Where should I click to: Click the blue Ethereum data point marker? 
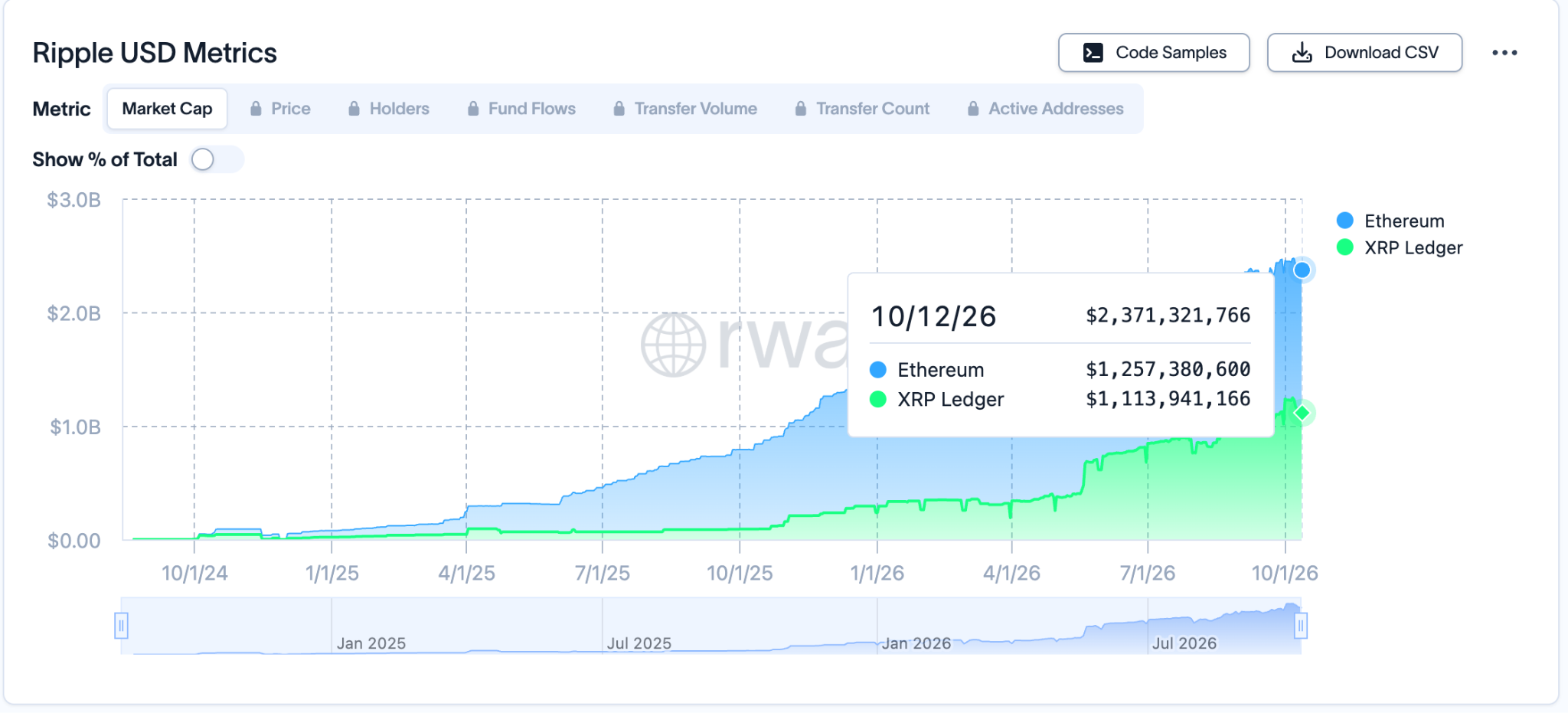pyautogui.click(x=1302, y=270)
